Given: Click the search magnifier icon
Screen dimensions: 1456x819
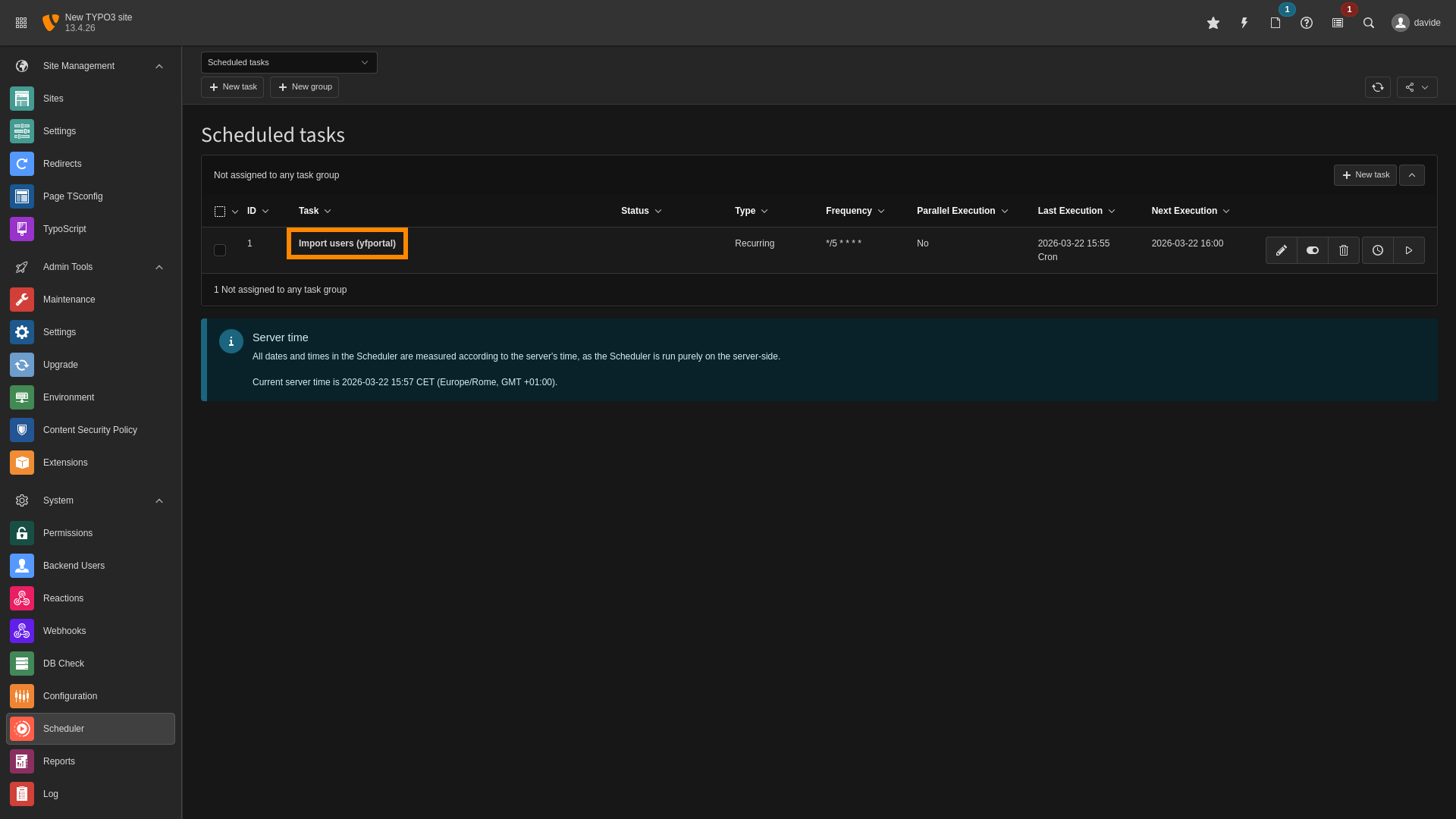Looking at the screenshot, I should pyautogui.click(x=1368, y=23).
